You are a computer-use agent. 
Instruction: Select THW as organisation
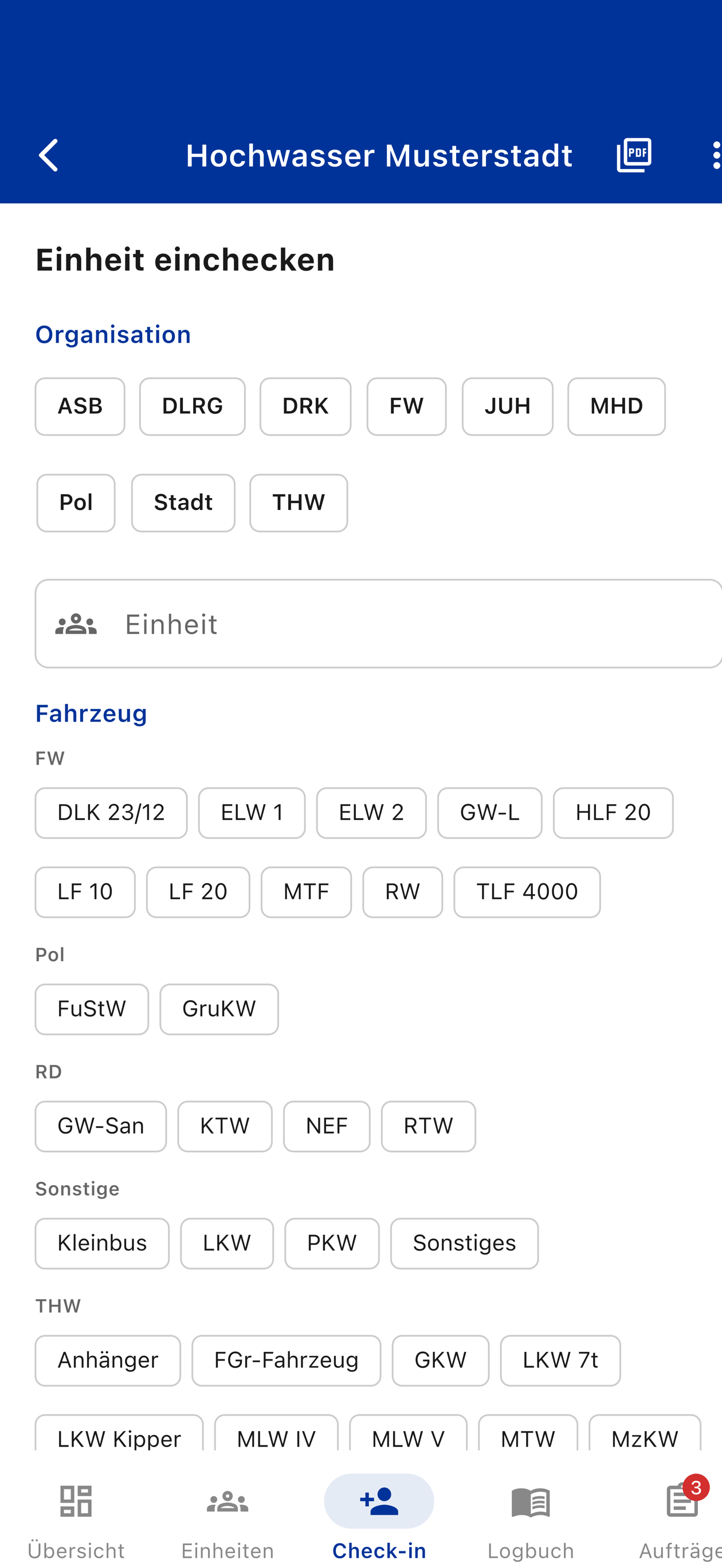(x=299, y=503)
